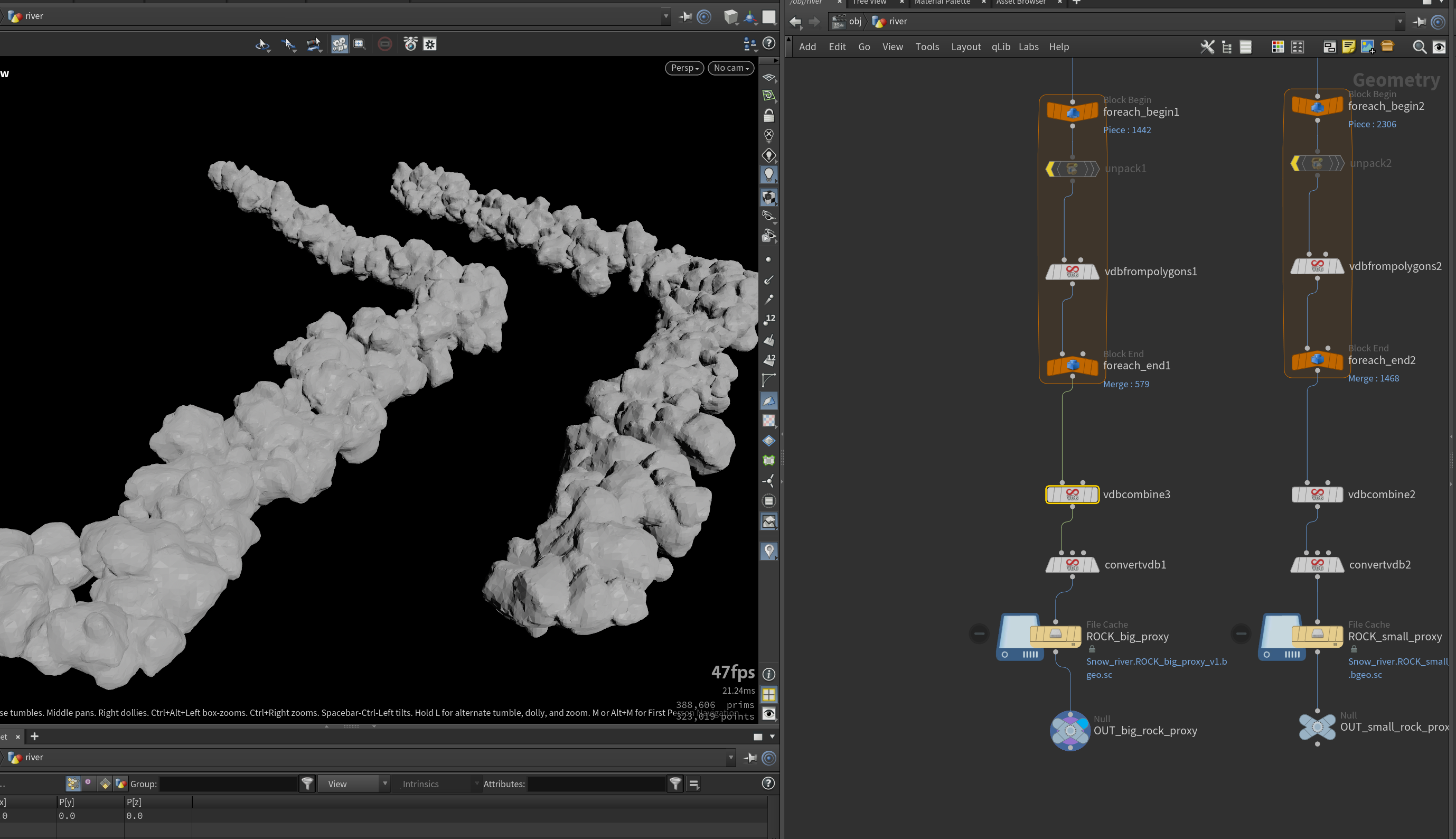Screen dimensions: 1456x839
Task: Click the foreach_begin1 block node
Action: 1072,112
